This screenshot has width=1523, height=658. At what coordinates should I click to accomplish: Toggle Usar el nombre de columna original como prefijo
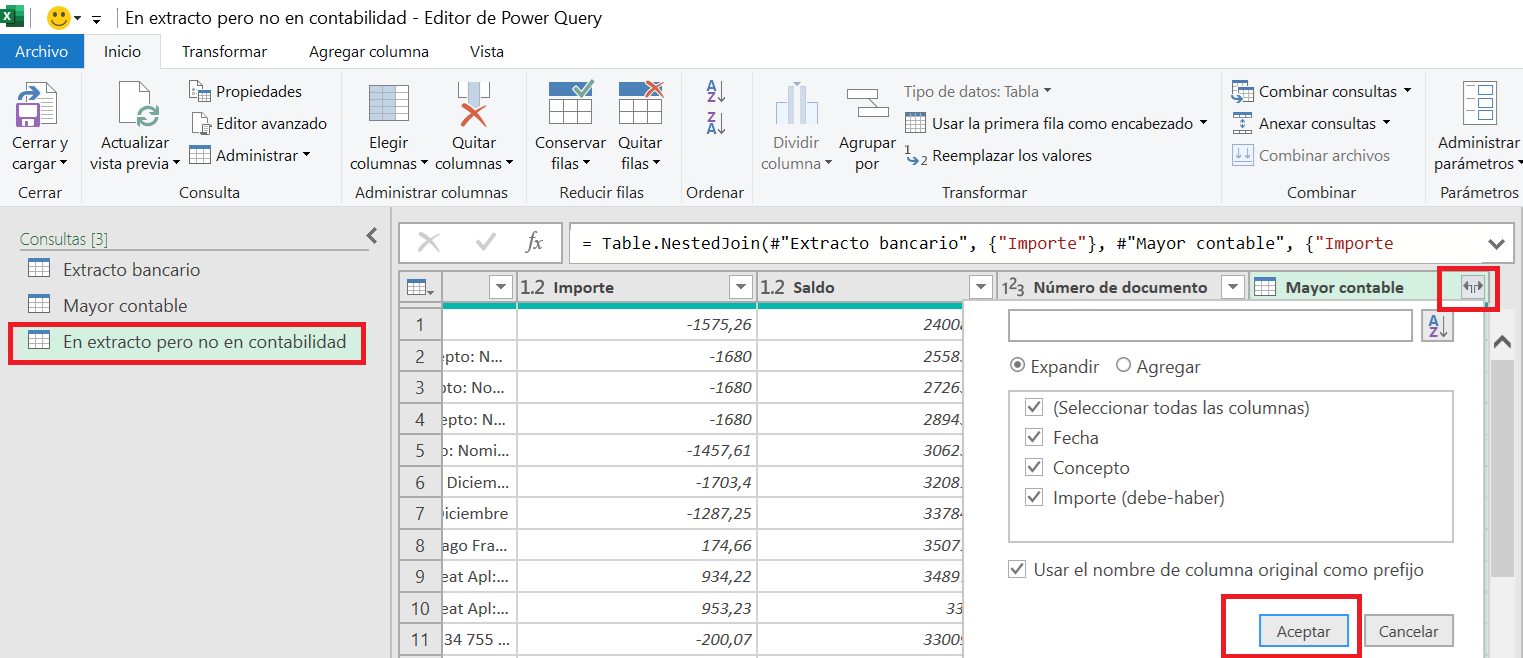click(1018, 570)
